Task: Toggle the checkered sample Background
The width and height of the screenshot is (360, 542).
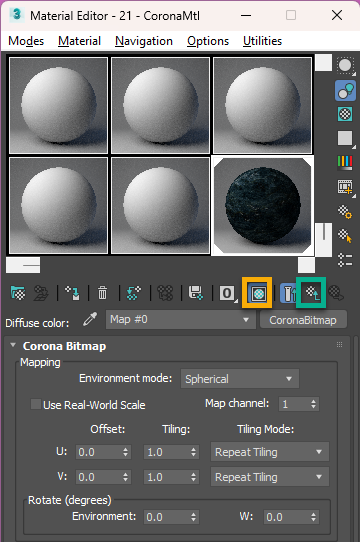Action: point(345,114)
